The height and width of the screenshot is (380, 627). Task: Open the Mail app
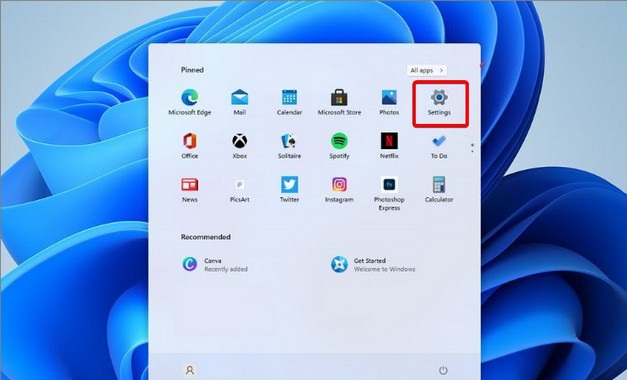coord(240,103)
